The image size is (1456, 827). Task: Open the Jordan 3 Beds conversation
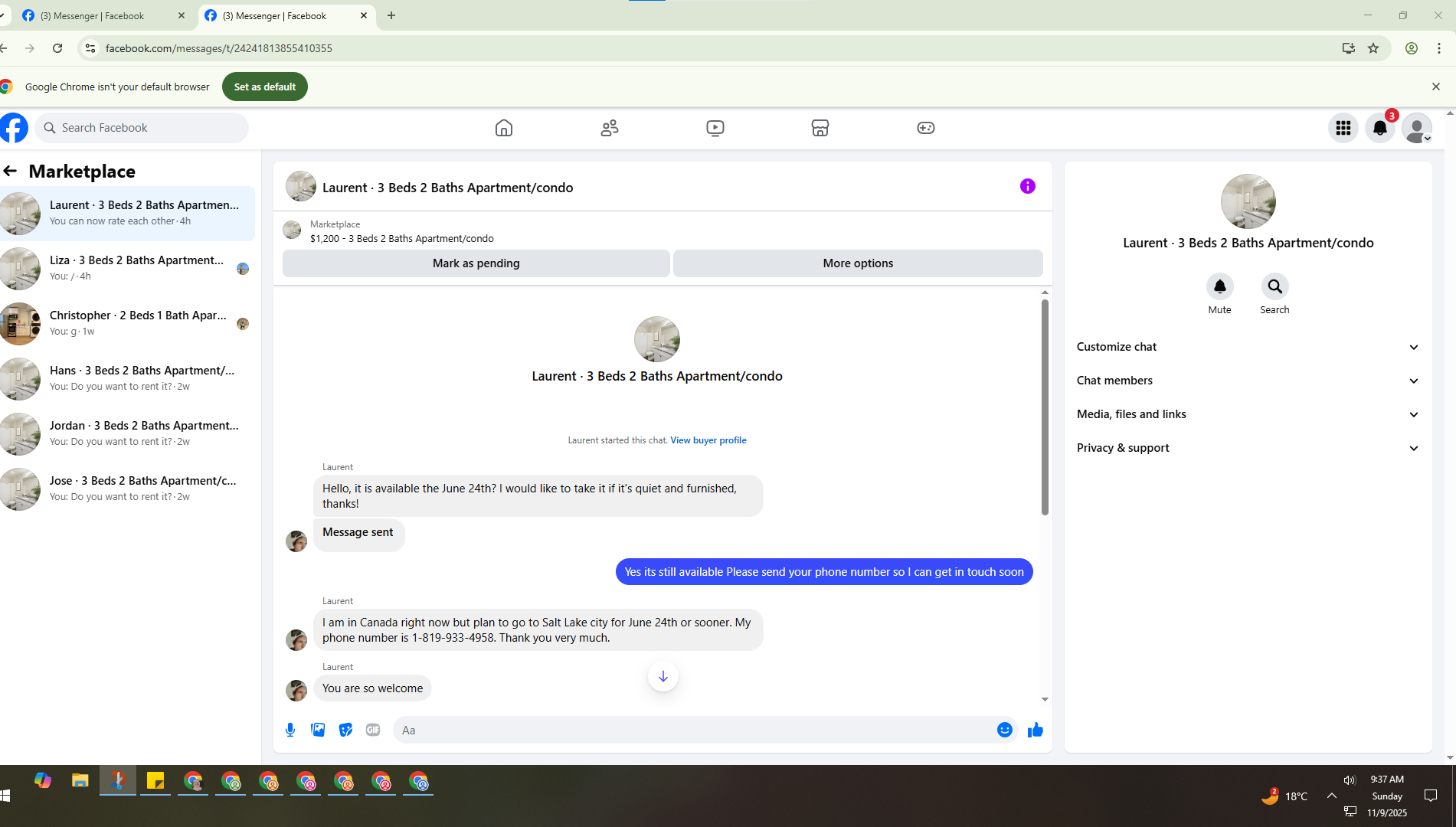(127, 434)
